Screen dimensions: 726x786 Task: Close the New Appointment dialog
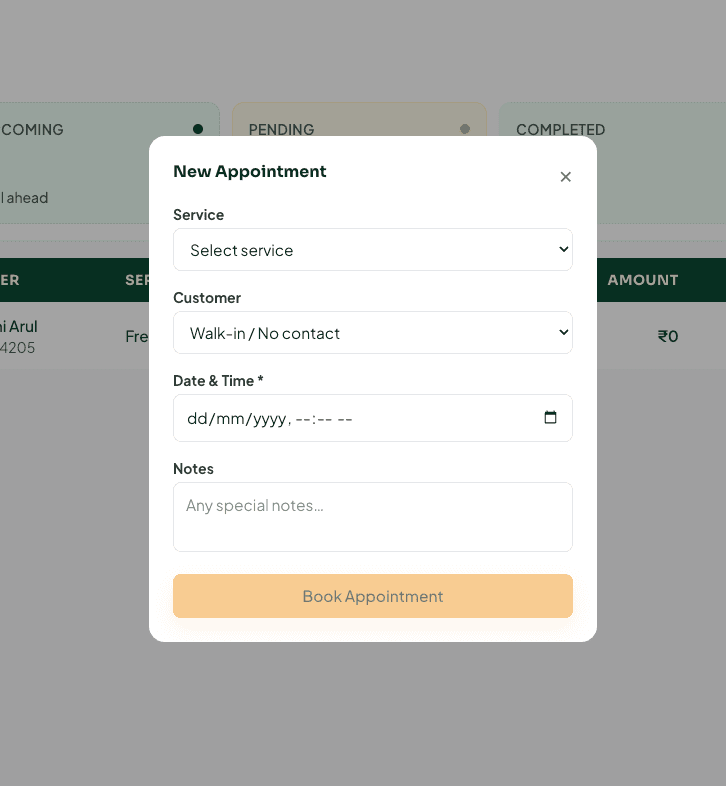click(x=566, y=176)
